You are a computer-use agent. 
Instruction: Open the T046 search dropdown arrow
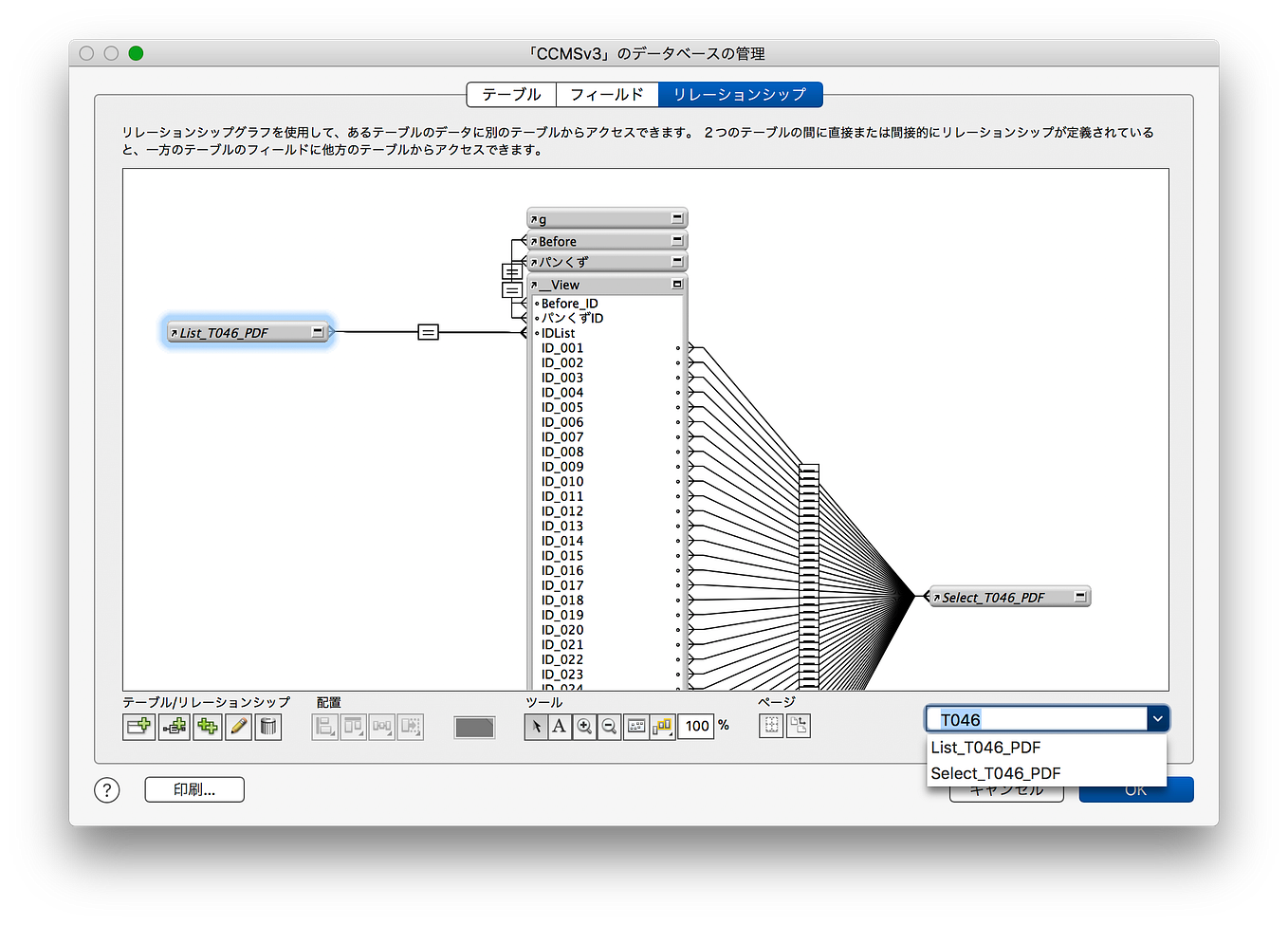pos(1157,718)
